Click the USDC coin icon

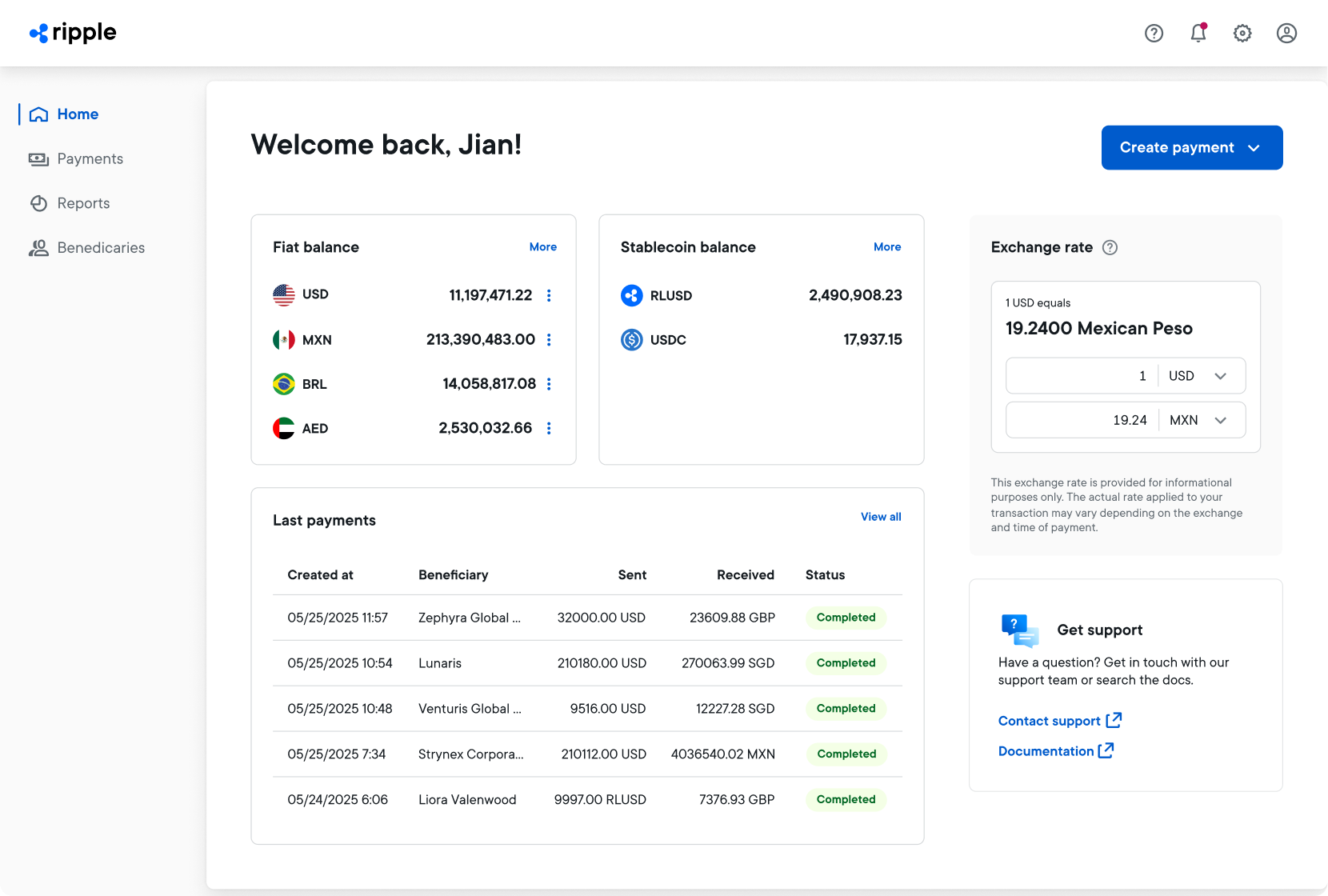(632, 340)
